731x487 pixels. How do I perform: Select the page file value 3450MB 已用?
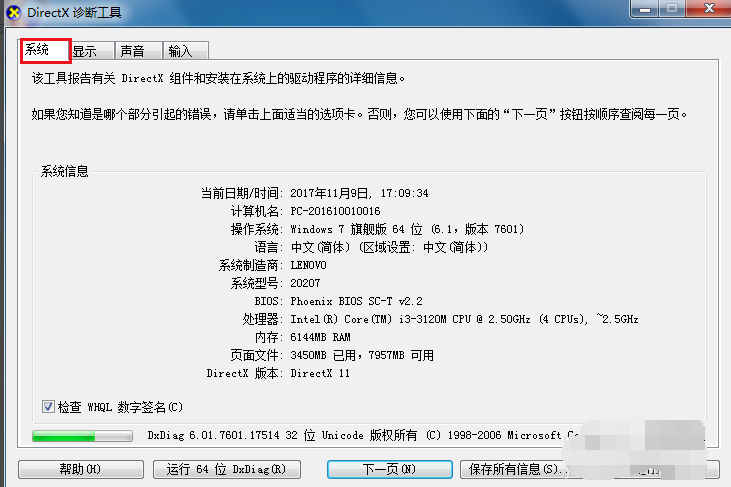[362, 355]
